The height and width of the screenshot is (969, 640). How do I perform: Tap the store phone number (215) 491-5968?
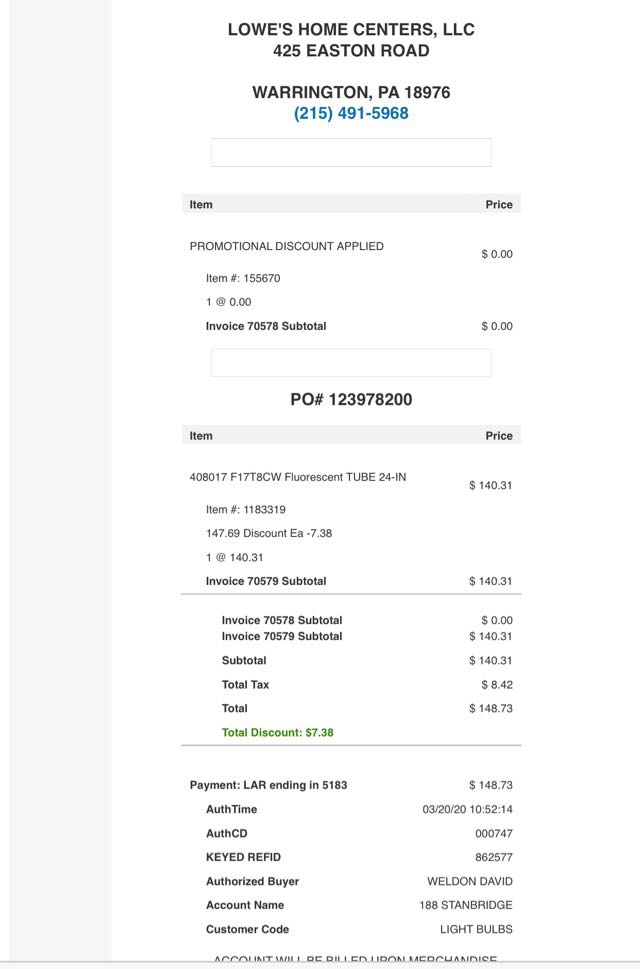pyautogui.click(x=351, y=114)
